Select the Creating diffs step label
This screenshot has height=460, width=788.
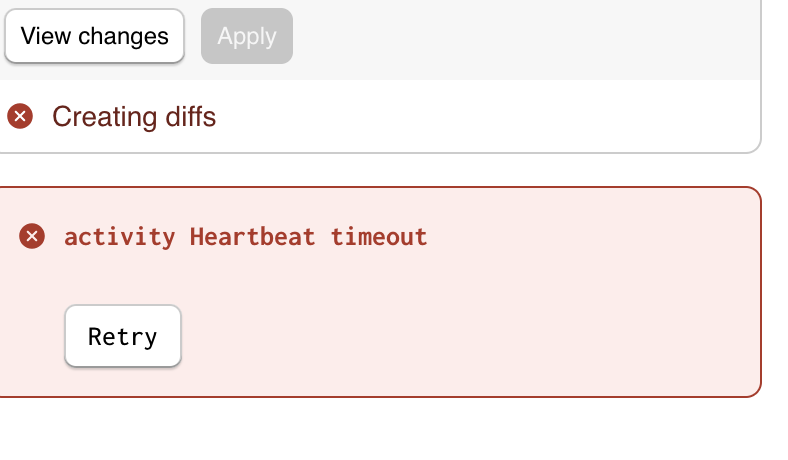pos(134,117)
